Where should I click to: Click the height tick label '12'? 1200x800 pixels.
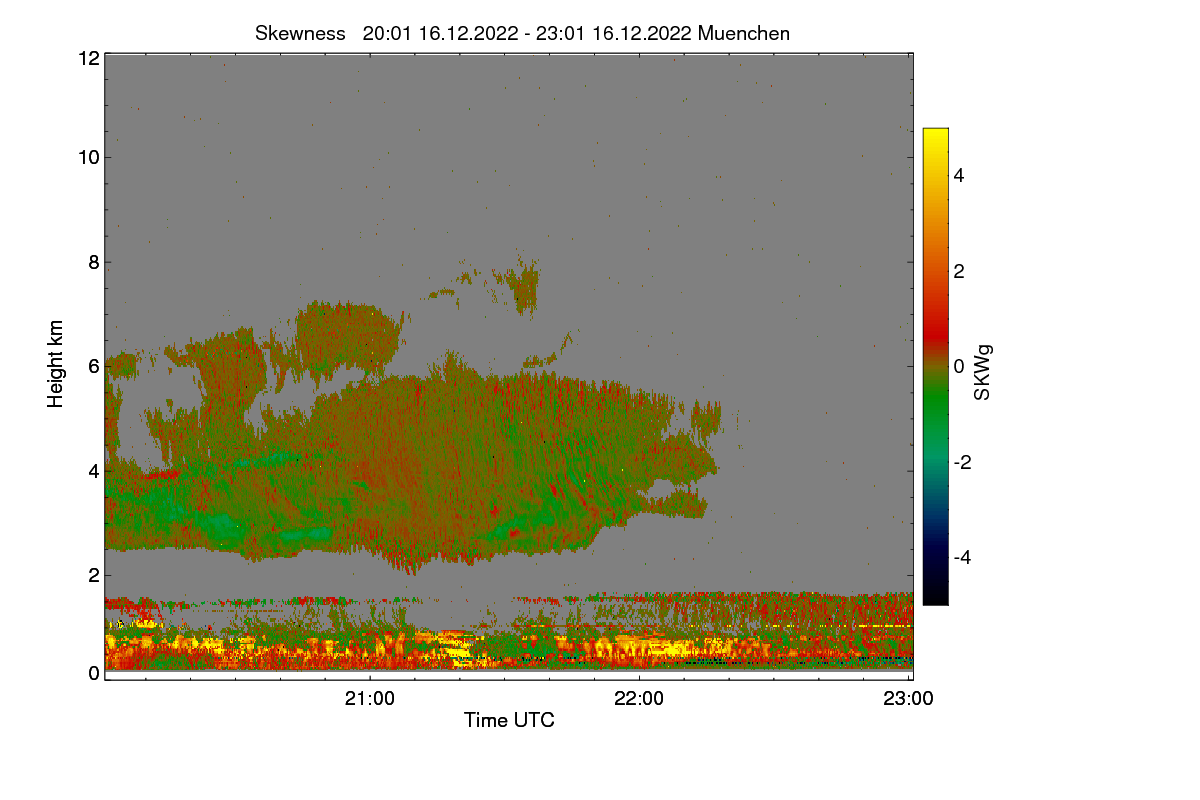click(x=87, y=58)
